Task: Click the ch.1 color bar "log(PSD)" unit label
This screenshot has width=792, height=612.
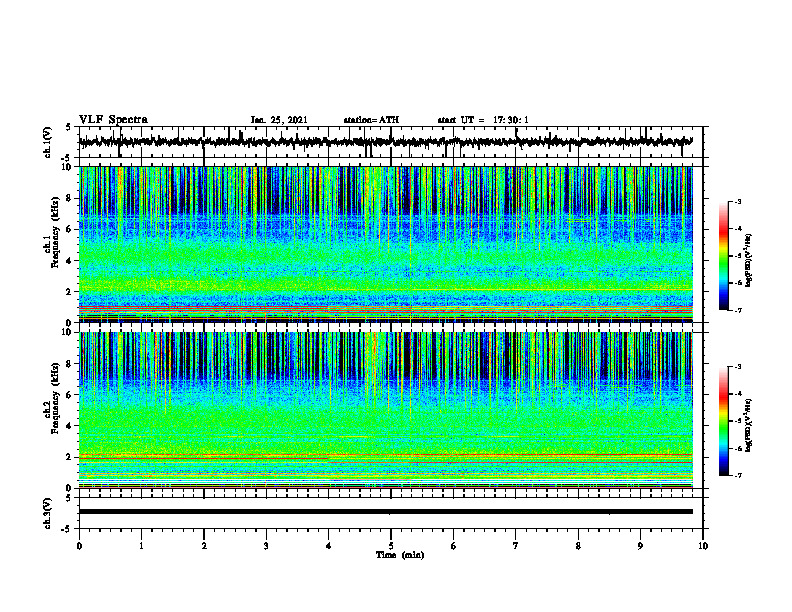Action: (x=749, y=261)
